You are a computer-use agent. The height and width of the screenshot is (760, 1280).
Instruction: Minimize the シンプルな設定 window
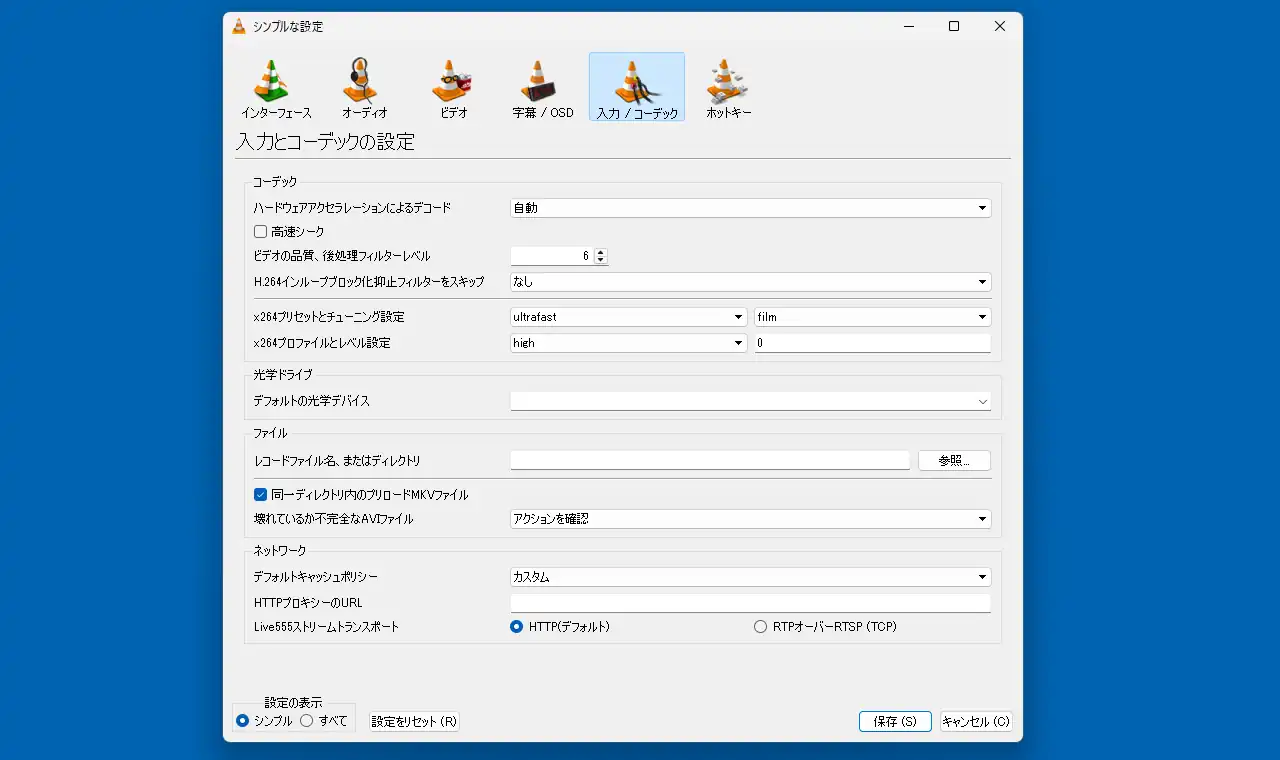(x=908, y=26)
